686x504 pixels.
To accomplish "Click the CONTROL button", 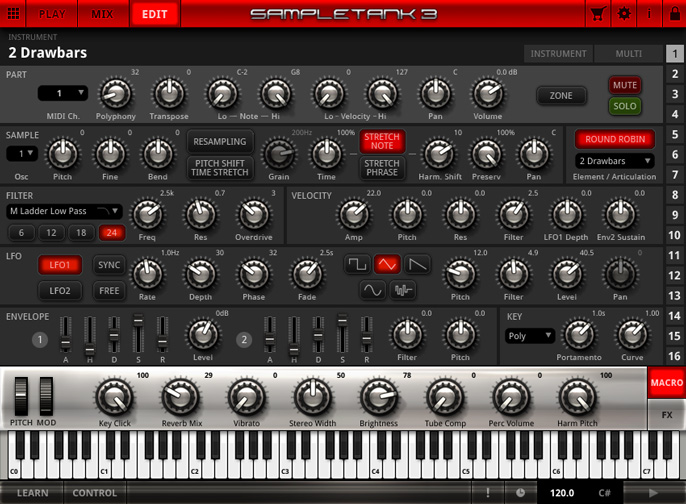I will tap(94, 493).
